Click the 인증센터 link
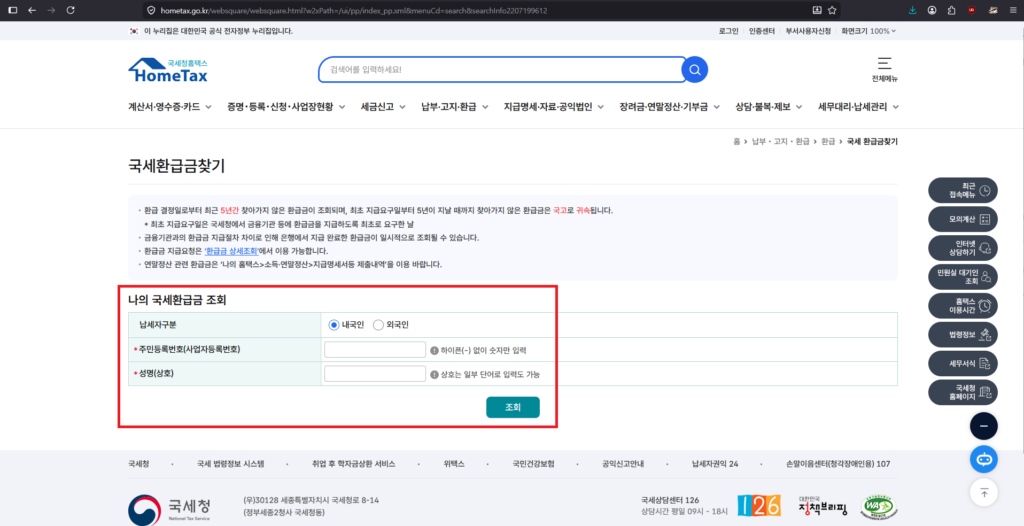 point(762,31)
